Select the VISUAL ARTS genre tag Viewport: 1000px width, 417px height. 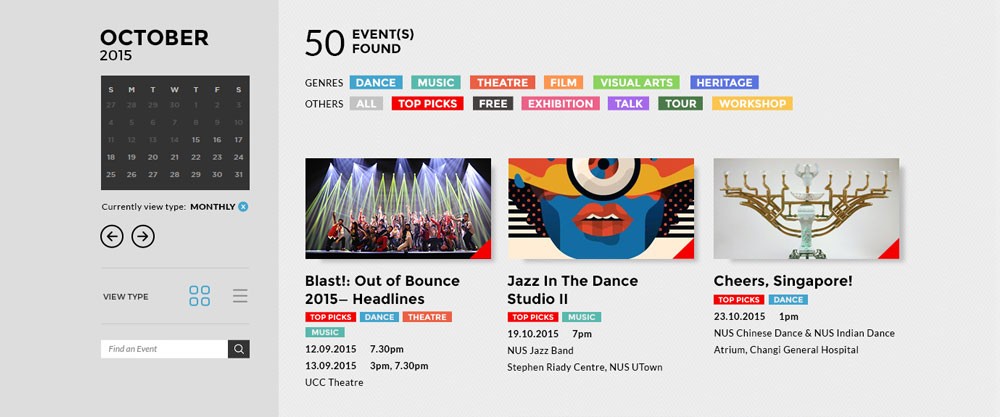(636, 82)
